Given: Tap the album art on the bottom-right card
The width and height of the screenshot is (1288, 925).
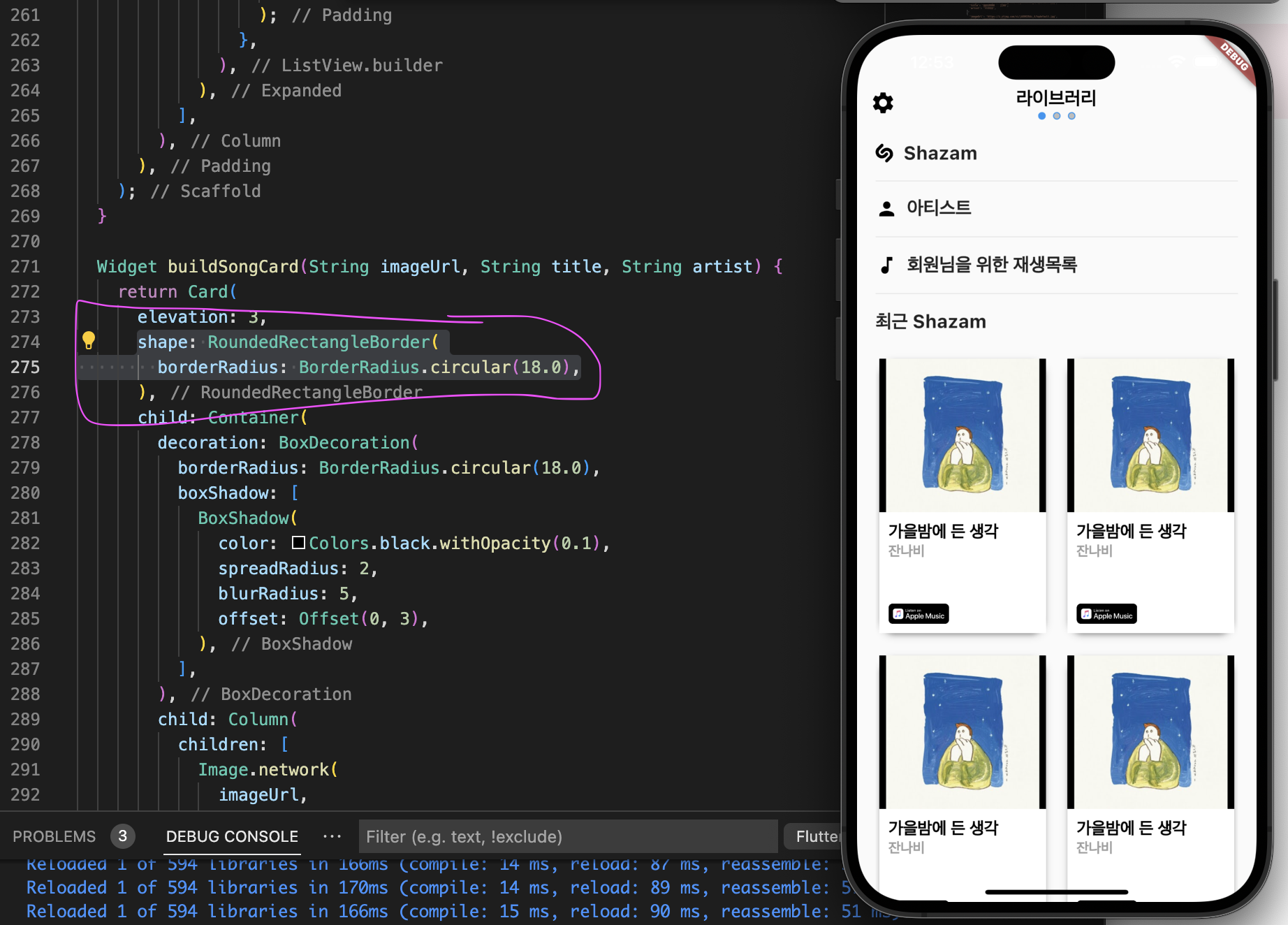Looking at the screenshot, I should coord(1150,732).
